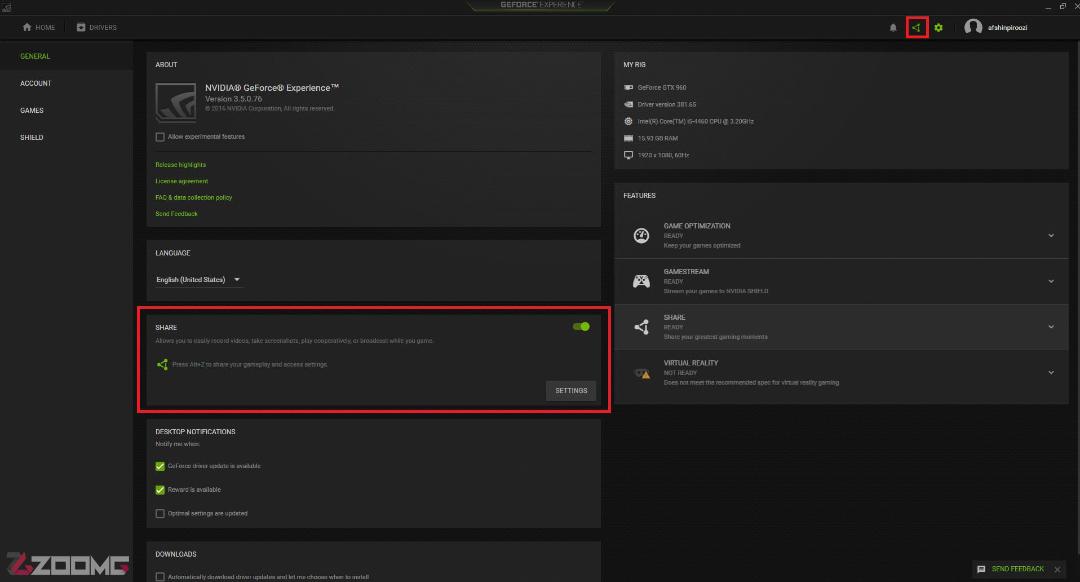Select Account in the left sidebar

(36, 83)
